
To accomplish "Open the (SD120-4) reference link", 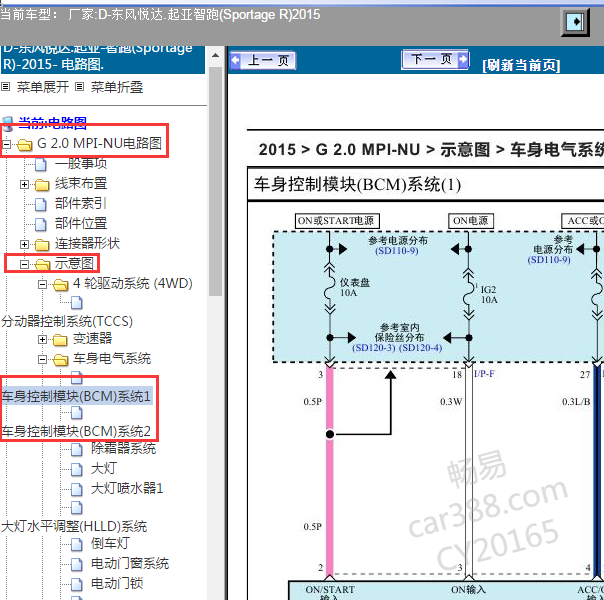I will (x=420, y=348).
